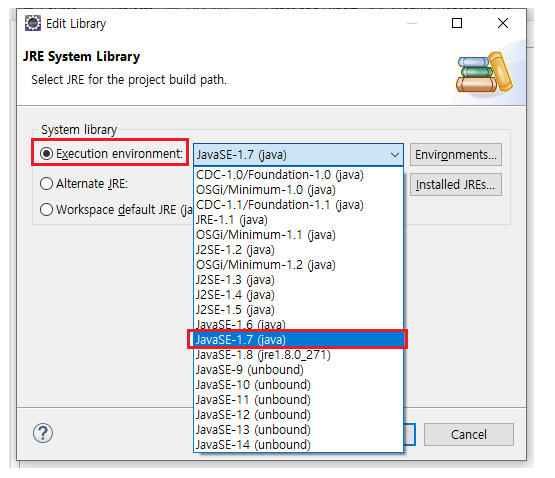Choose JavaSE-14 (unbound) at list bottom
Image resolution: width=555 pixels, height=478 pixels.
[298, 444]
